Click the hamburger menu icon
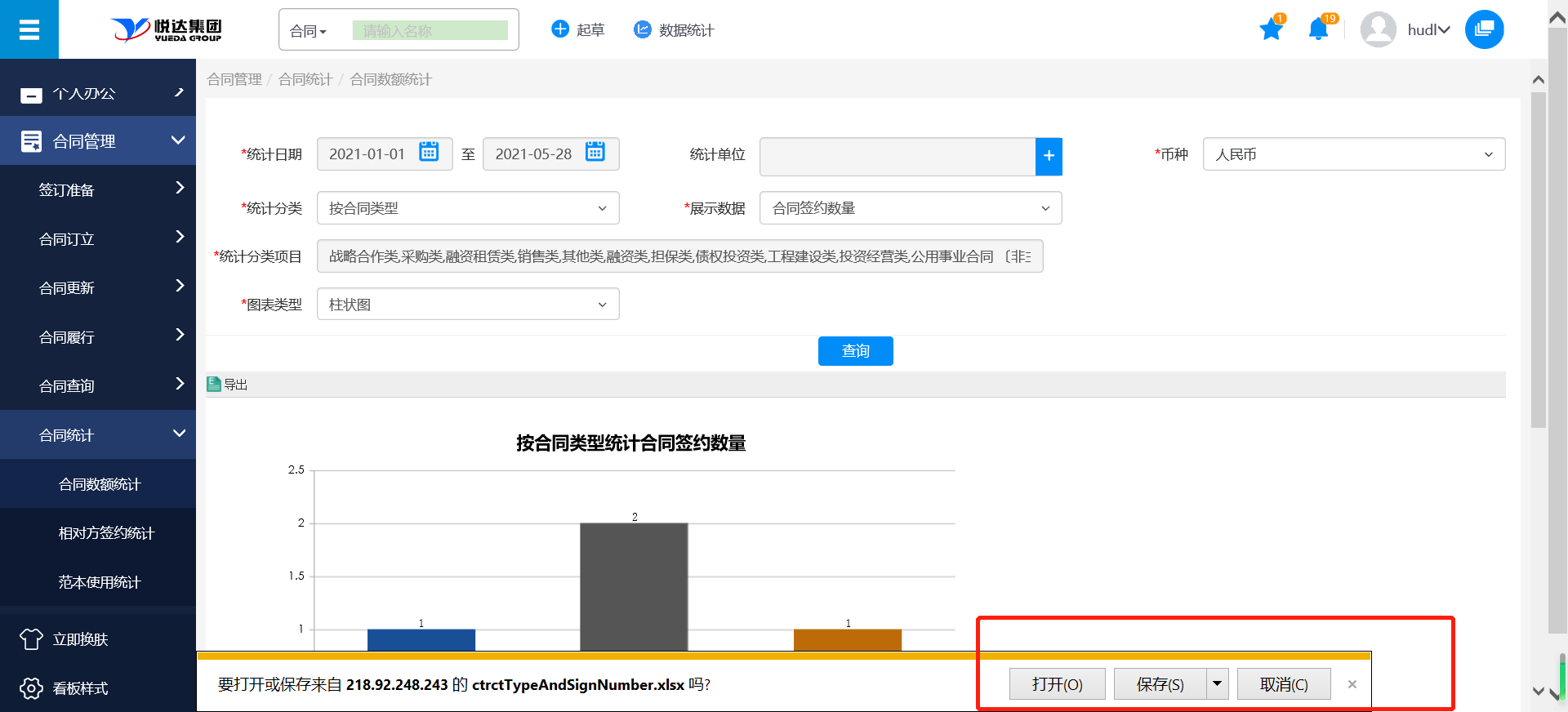Image resolution: width=1568 pixels, height=712 pixels. (x=29, y=30)
